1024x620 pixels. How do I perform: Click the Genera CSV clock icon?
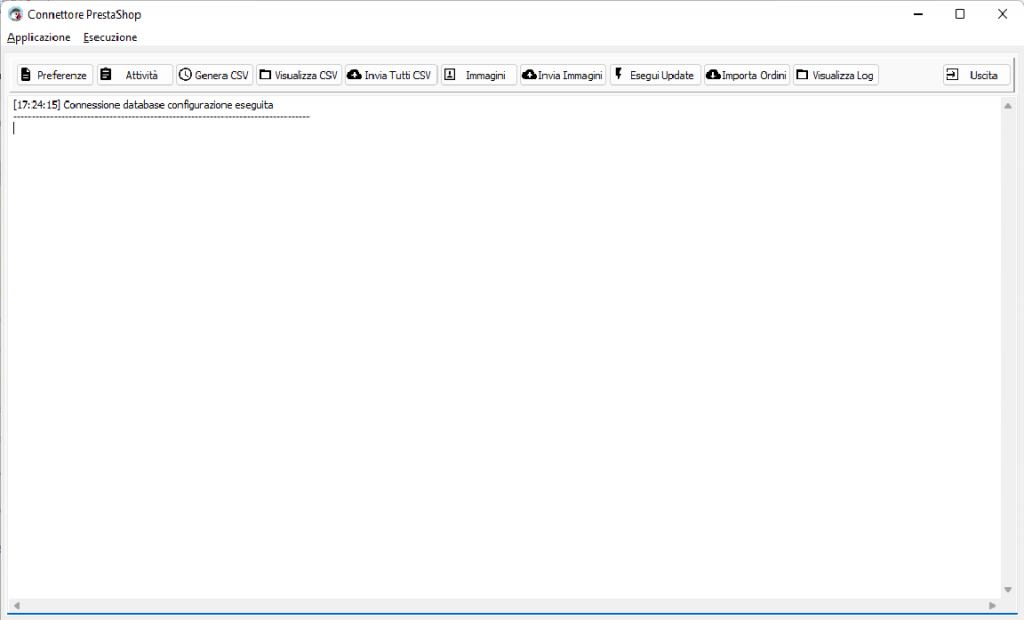pyautogui.click(x=185, y=74)
